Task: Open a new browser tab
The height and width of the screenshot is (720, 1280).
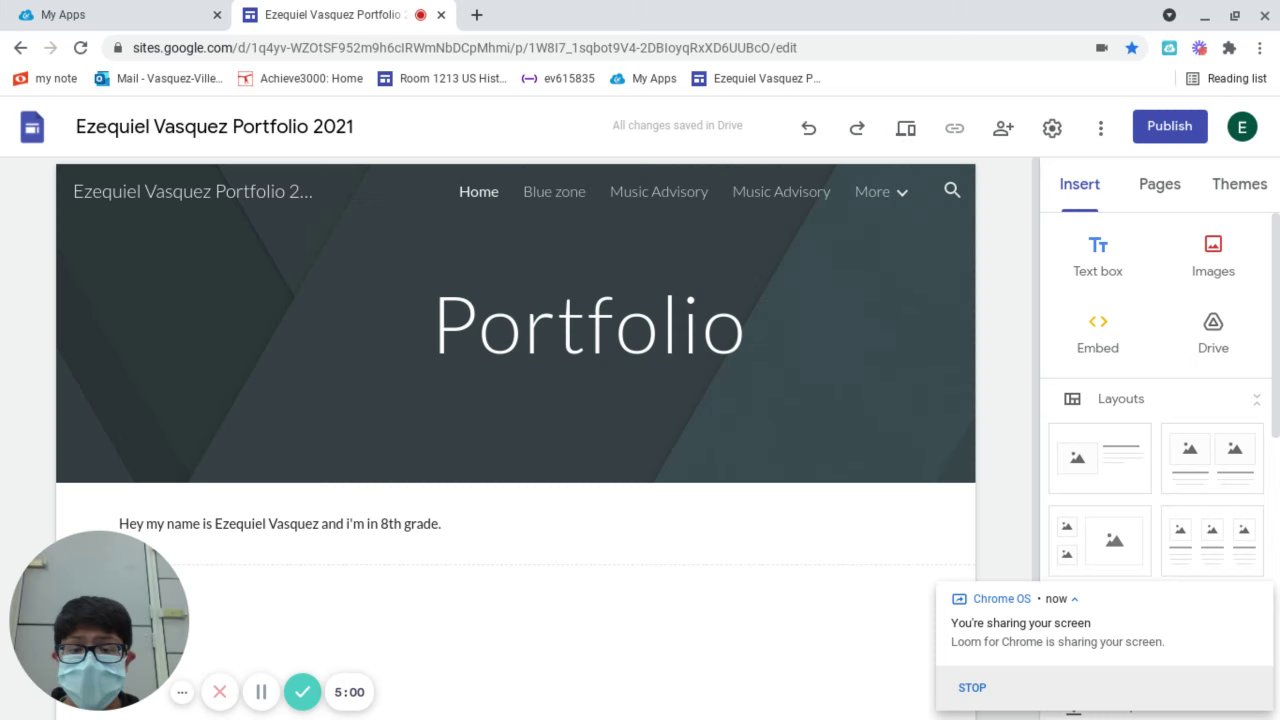Action: click(x=477, y=15)
